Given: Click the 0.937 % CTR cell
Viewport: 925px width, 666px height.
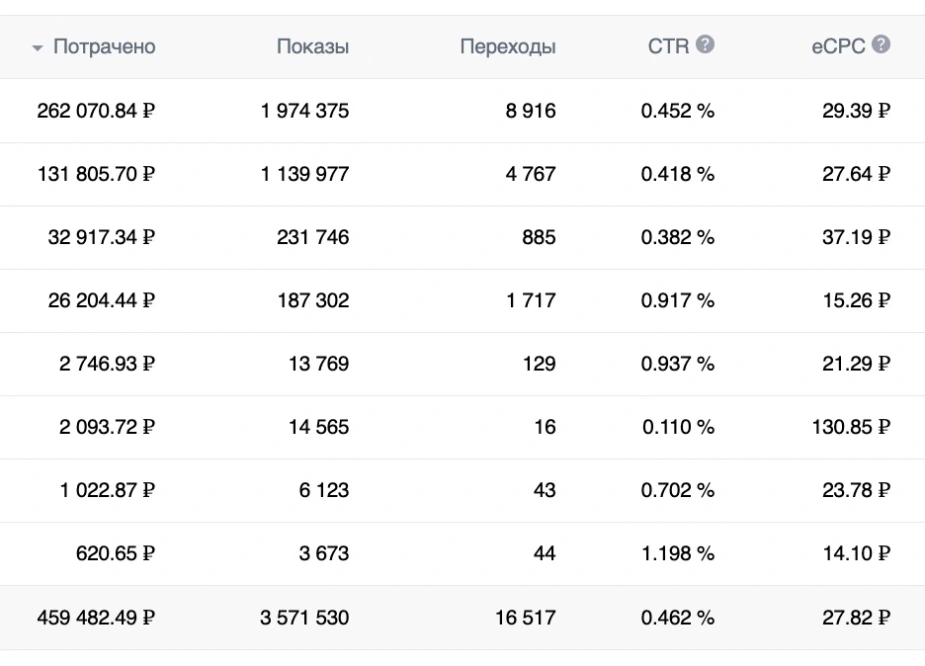Looking at the screenshot, I should [x=678, y=363].
